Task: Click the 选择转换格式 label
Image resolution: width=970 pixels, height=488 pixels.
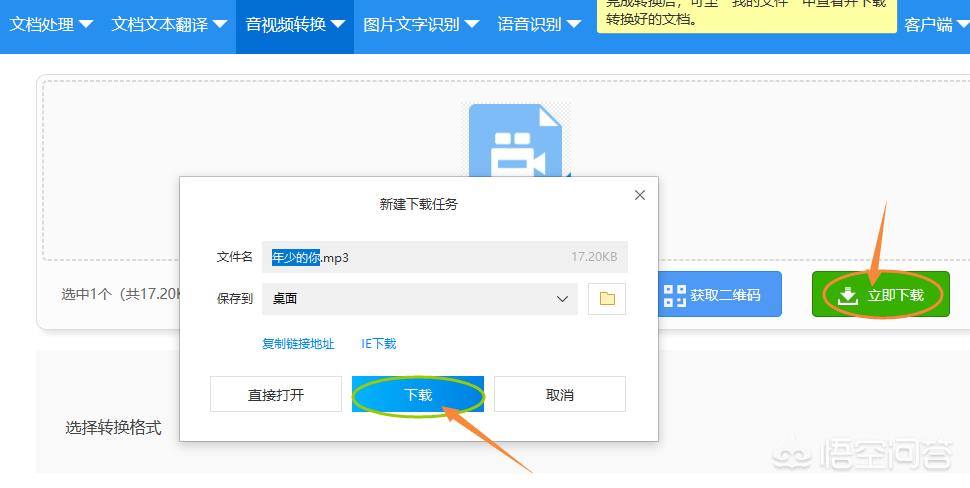Action: (114, 427)
